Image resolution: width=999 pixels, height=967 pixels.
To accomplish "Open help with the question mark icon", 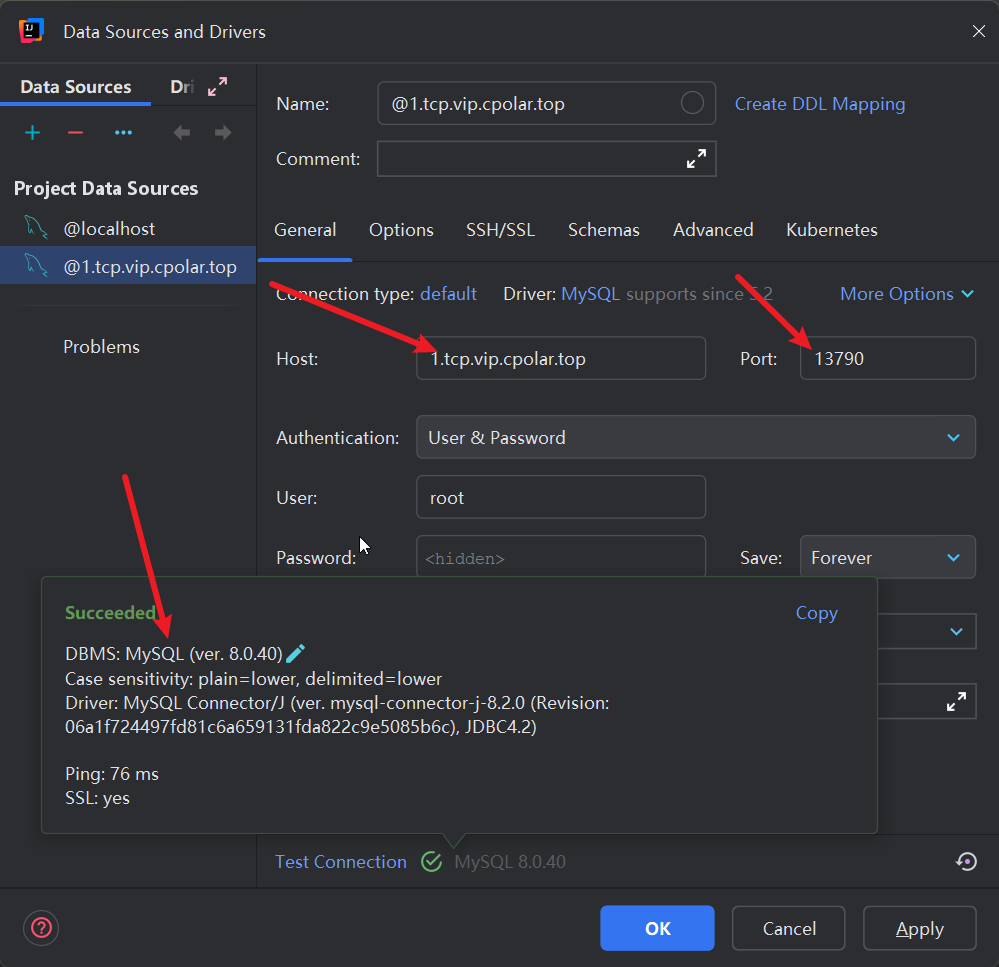I will [41, 928].
